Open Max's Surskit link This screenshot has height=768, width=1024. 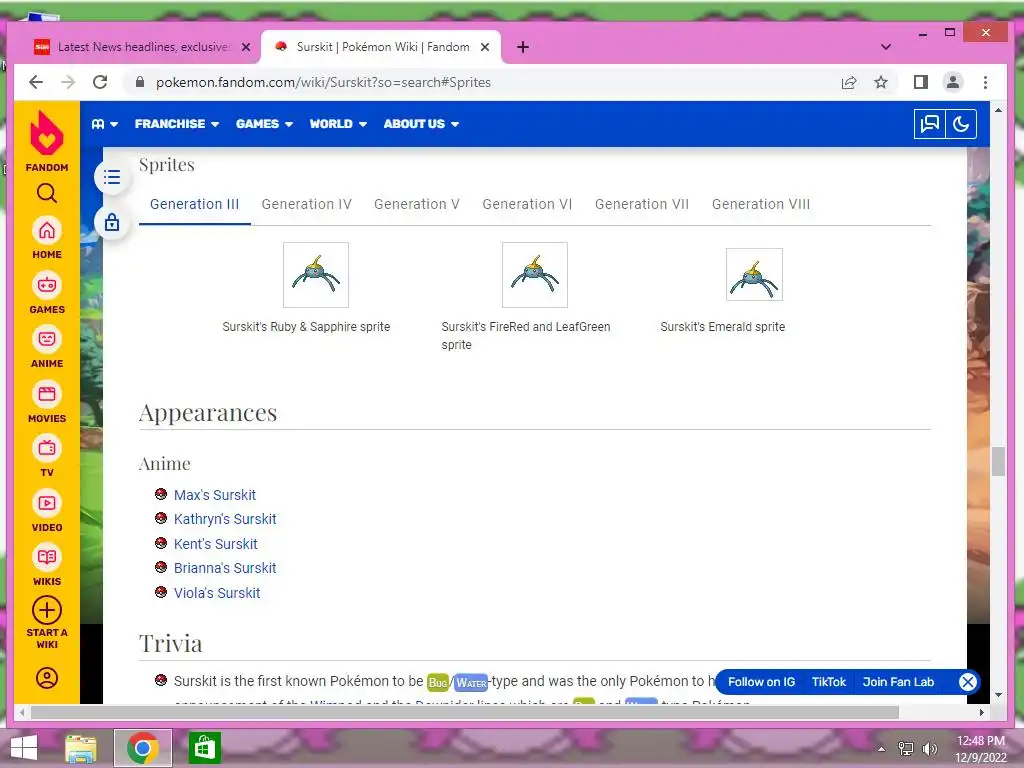pos(214,495)
